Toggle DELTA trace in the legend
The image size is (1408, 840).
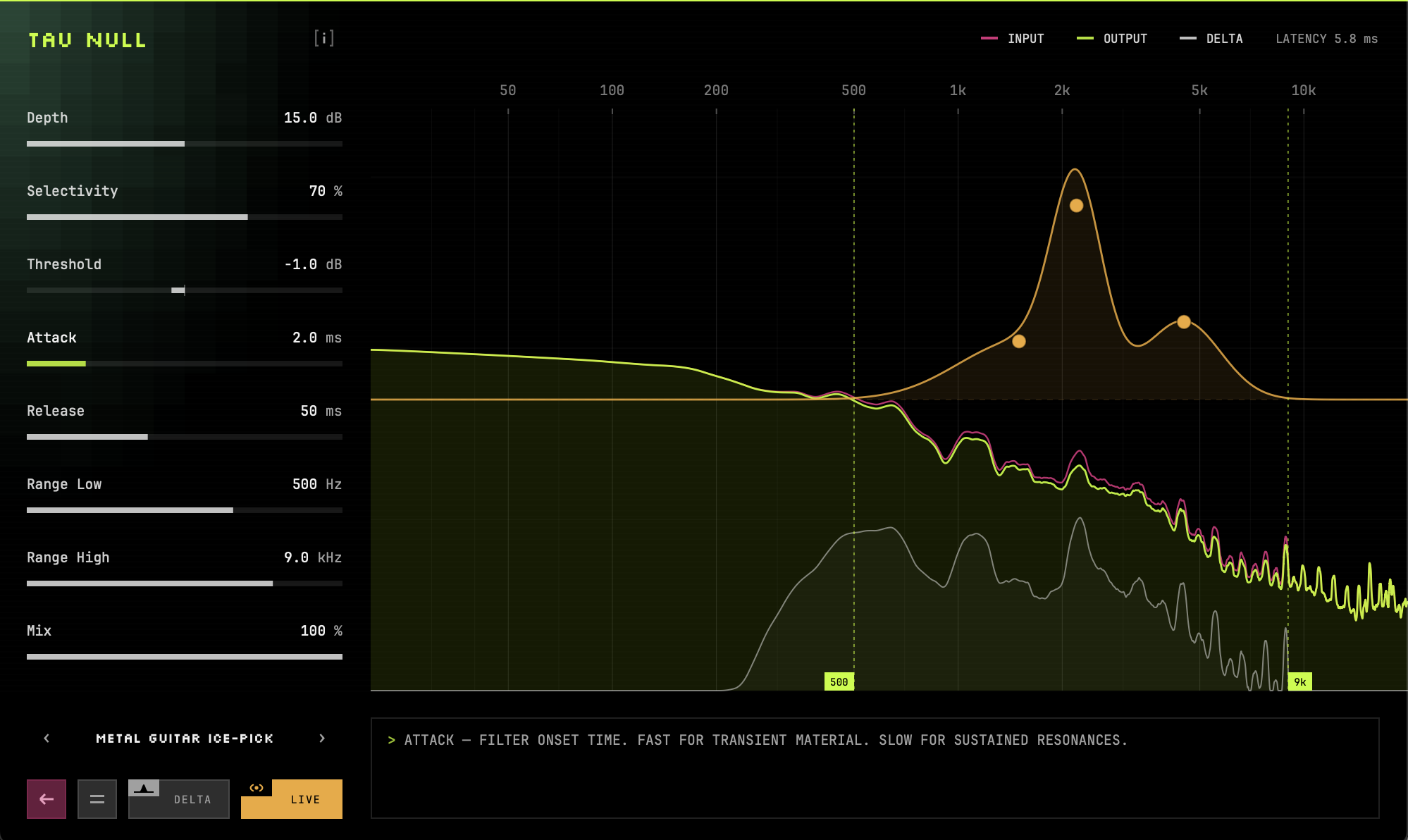coord(1211,39)
